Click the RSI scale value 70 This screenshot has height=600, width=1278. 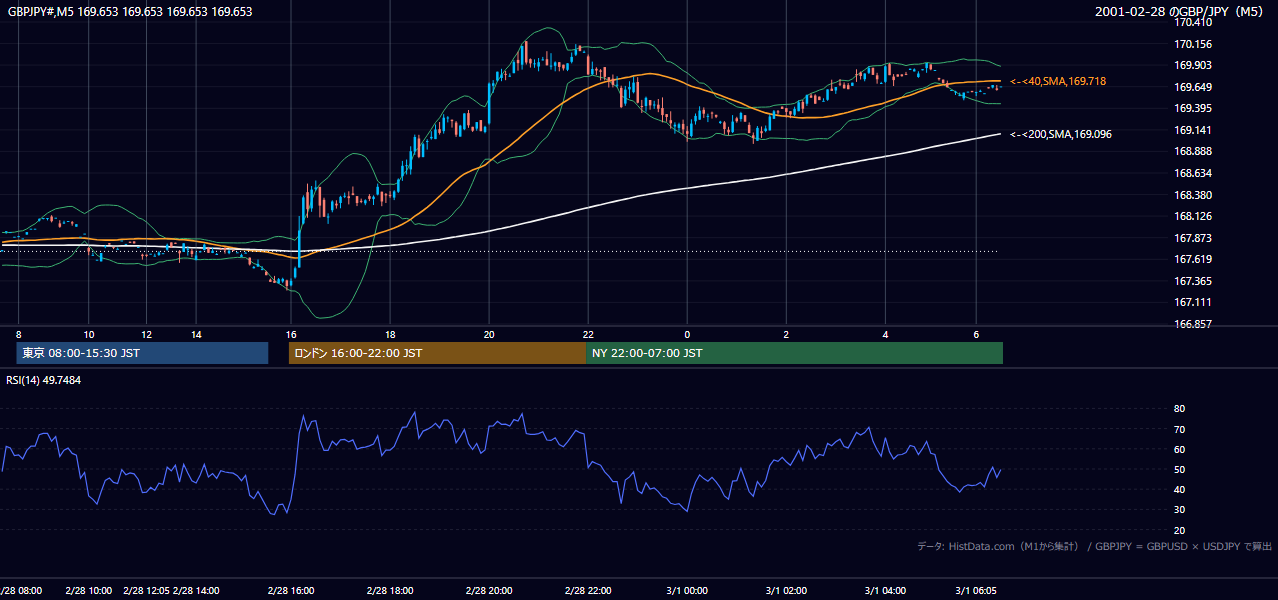click(1179, 429)
